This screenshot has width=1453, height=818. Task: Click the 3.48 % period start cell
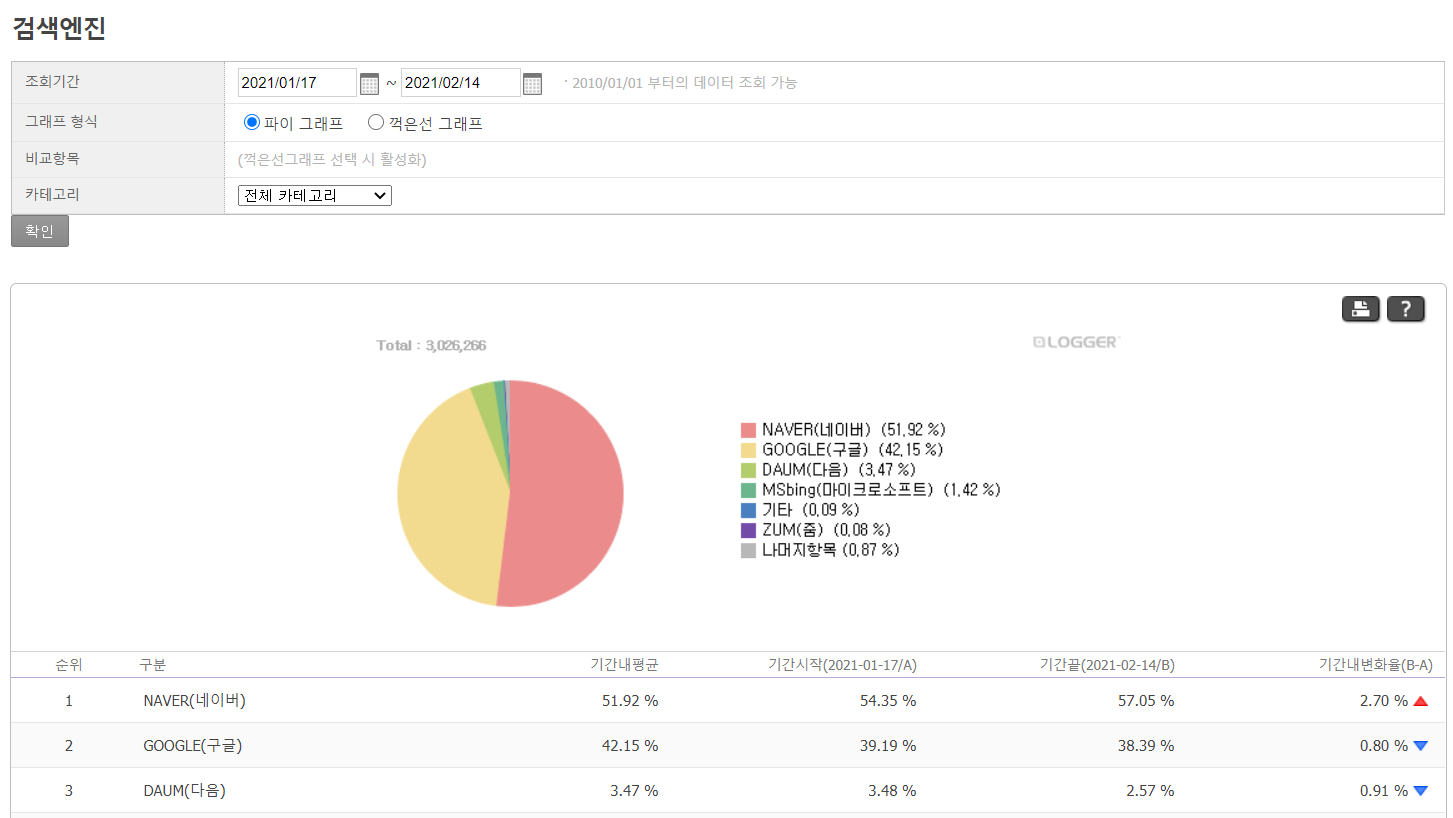click(x=892, y=791)
